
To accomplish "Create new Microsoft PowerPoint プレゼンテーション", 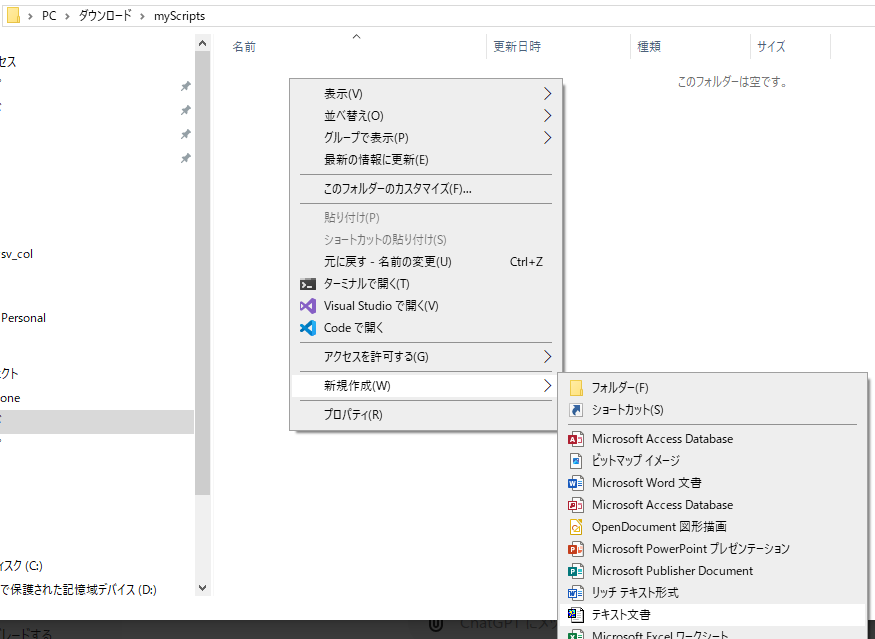I will click(x=713, y=549).
